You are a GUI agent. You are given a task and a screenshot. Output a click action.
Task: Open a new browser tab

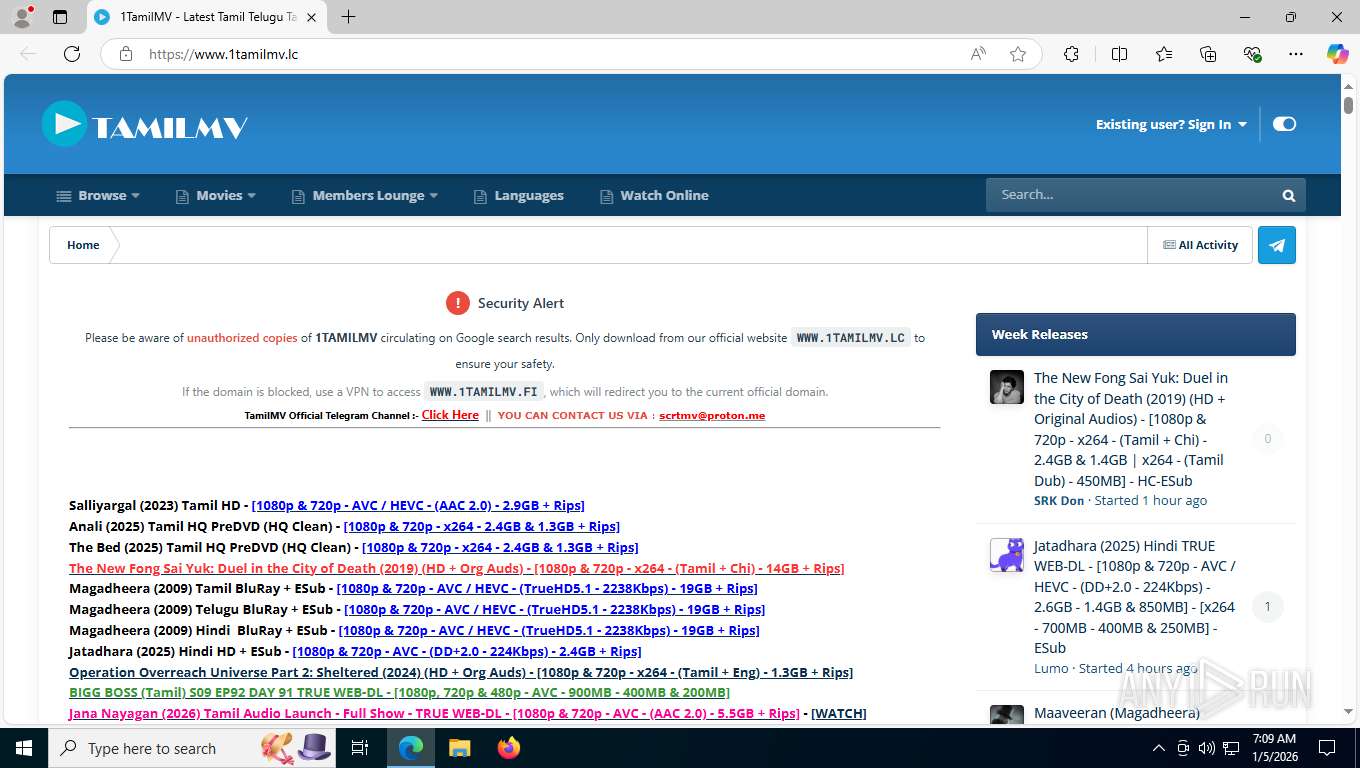(348, 17)
